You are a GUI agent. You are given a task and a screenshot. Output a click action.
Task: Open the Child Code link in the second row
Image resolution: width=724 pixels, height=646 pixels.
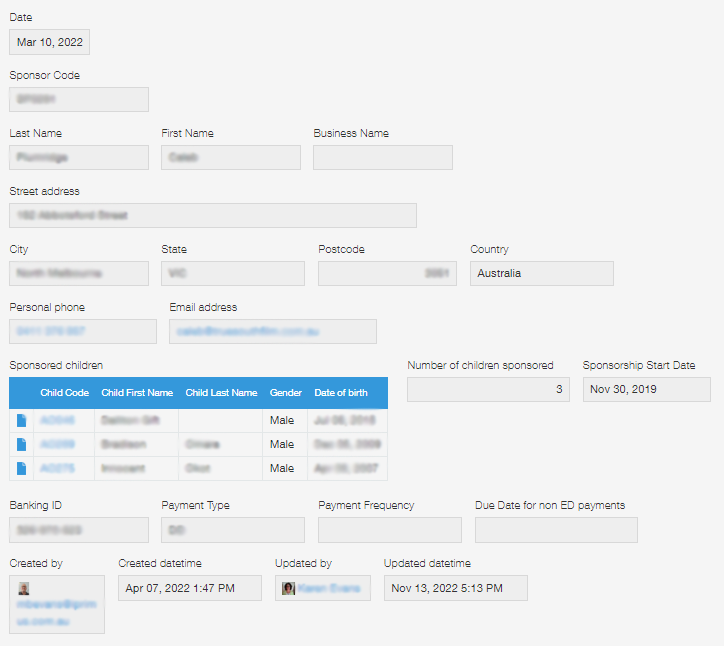(x=57, y=444)
